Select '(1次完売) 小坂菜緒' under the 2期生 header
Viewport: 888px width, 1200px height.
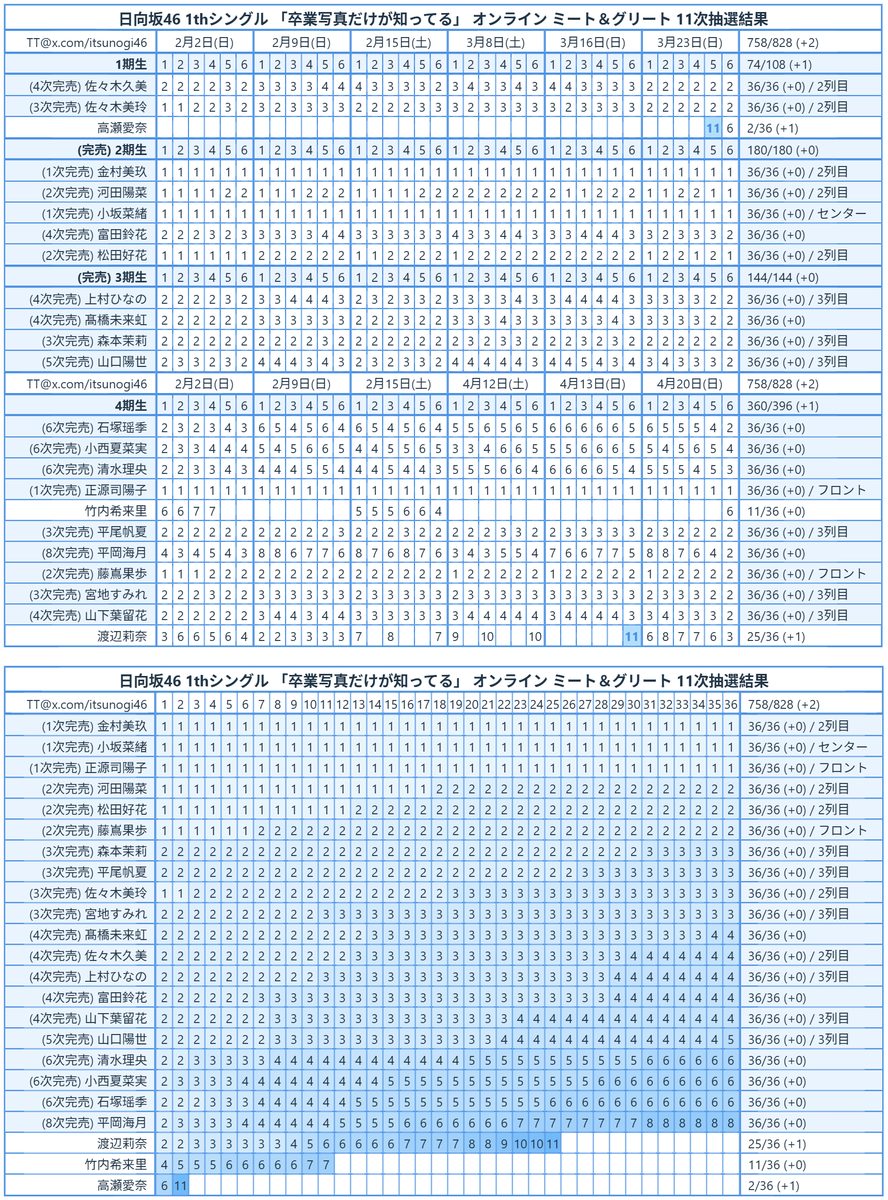(x=94, y=213)
